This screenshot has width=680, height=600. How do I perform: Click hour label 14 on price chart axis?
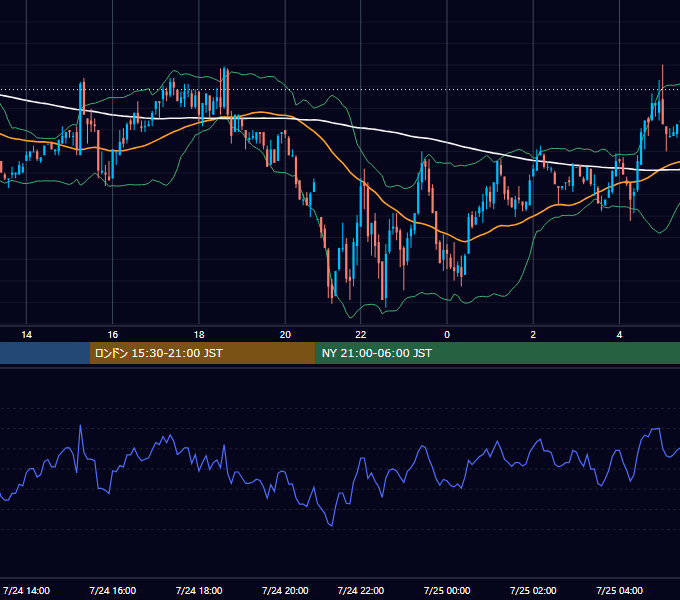click(x=26, y=335)
